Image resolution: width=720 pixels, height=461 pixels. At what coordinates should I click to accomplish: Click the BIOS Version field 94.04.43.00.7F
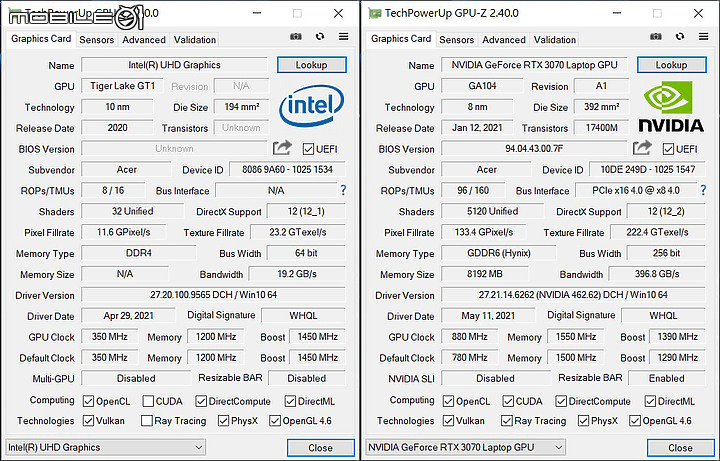534,148
